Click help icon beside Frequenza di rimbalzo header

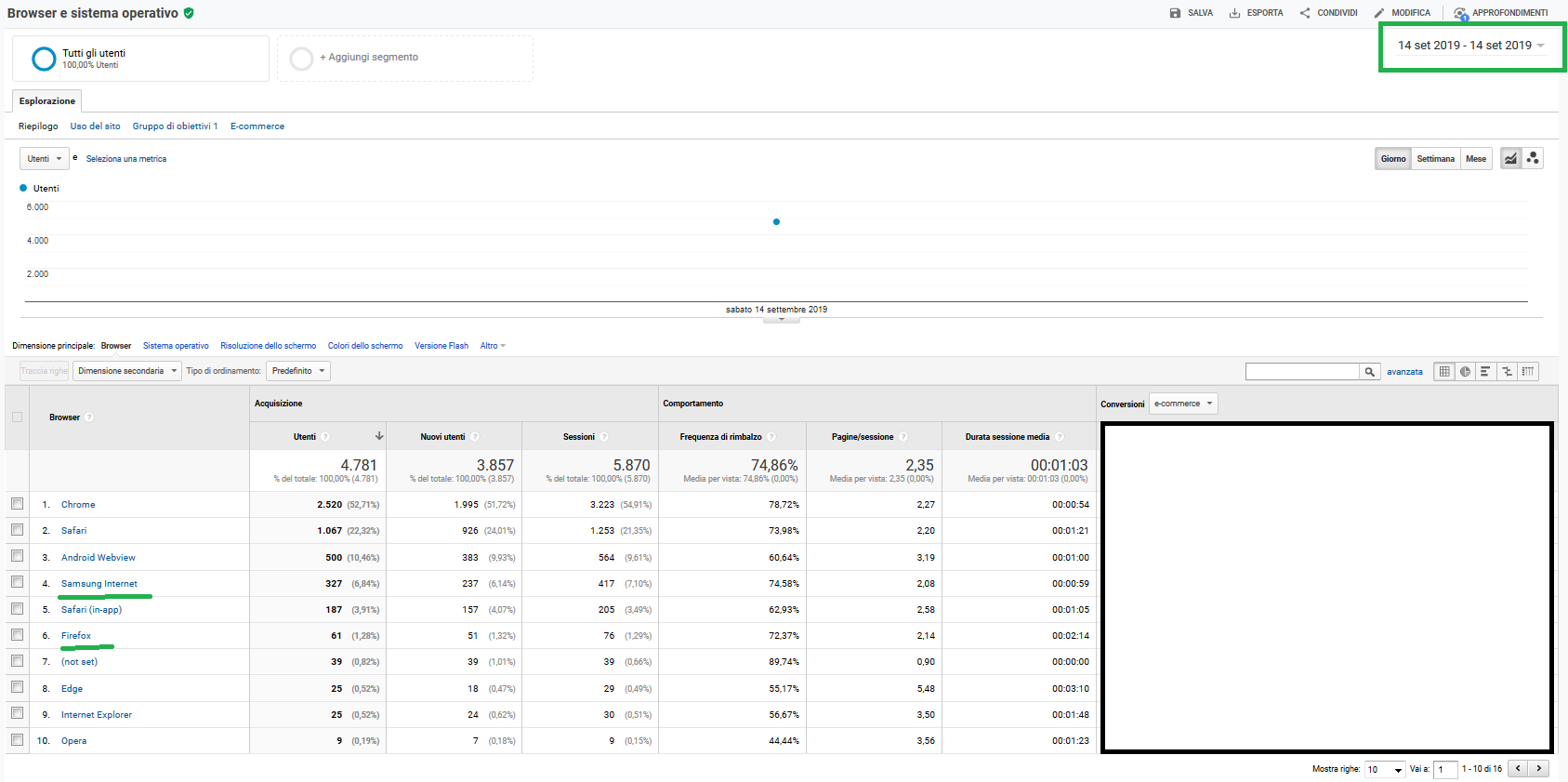pos(771,437)
